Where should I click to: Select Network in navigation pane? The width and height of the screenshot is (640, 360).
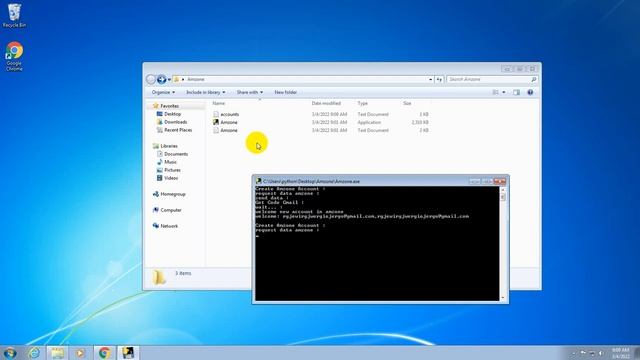click(x=169, y=226)
